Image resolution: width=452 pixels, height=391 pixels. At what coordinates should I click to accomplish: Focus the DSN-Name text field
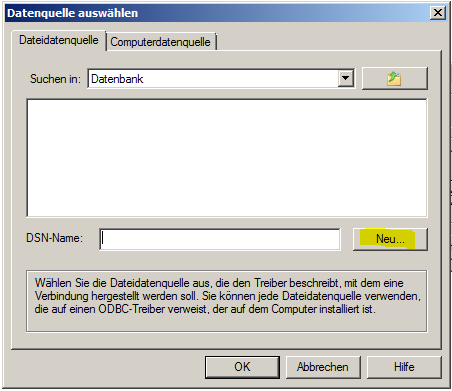(x=220, y=239)
